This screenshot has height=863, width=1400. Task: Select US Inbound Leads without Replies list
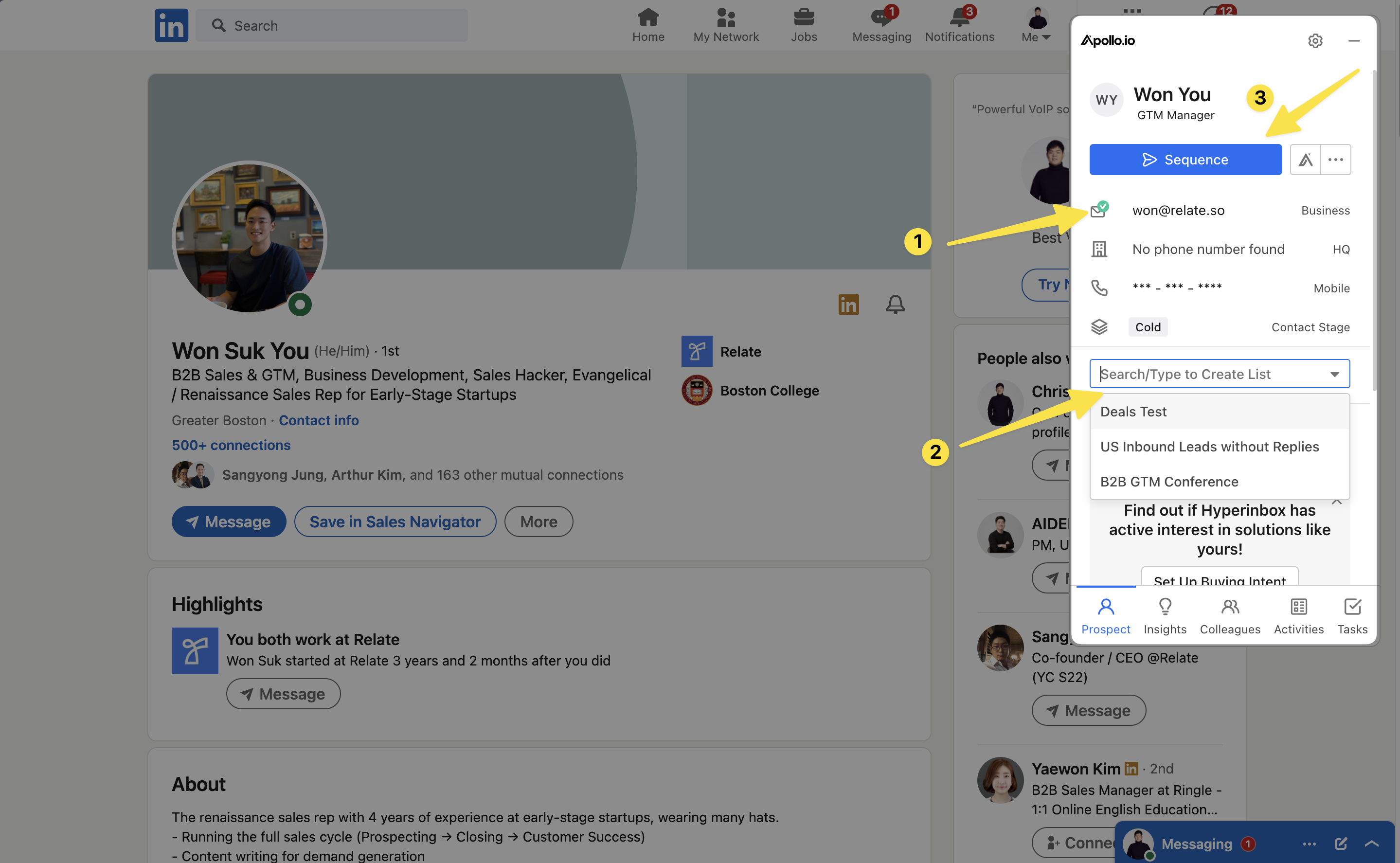tap(1209, 447)
